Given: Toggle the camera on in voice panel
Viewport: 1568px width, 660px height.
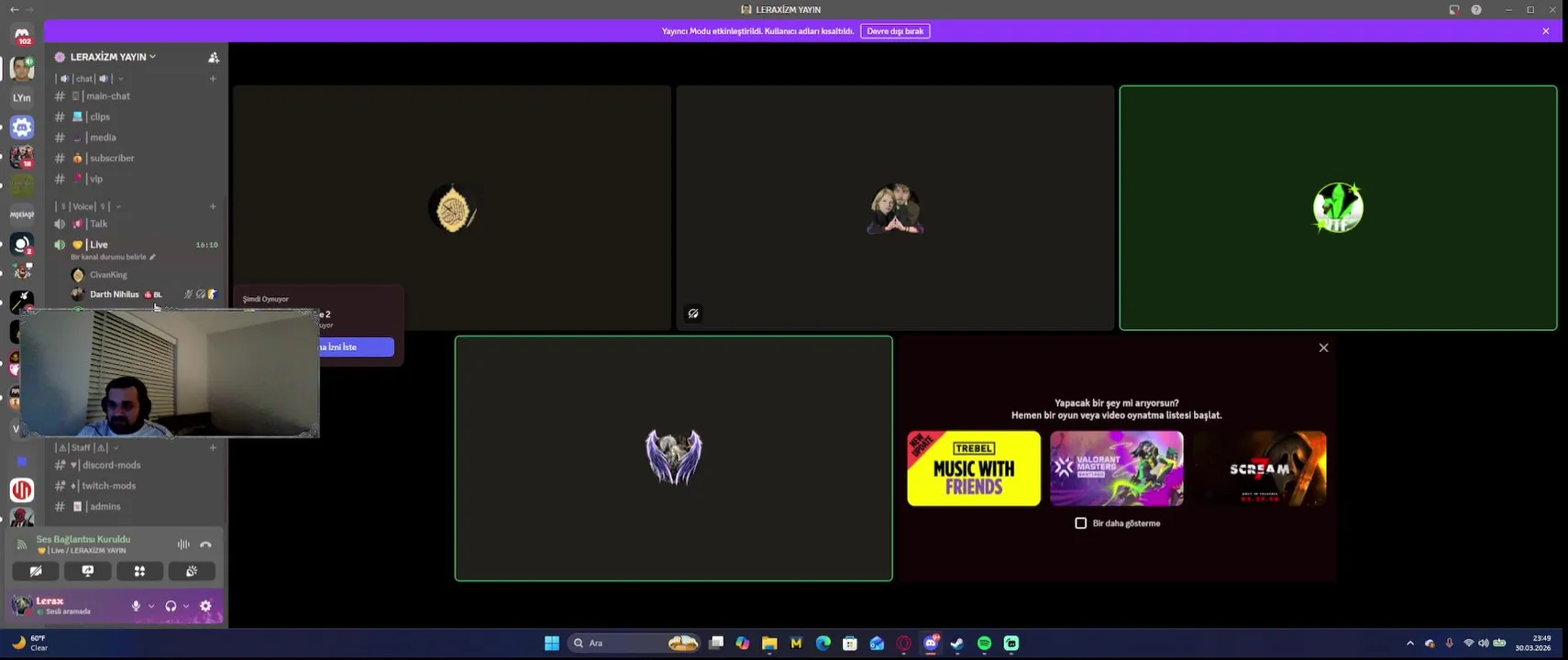Looking at the screenshot, I should click(x=36, y=571).
